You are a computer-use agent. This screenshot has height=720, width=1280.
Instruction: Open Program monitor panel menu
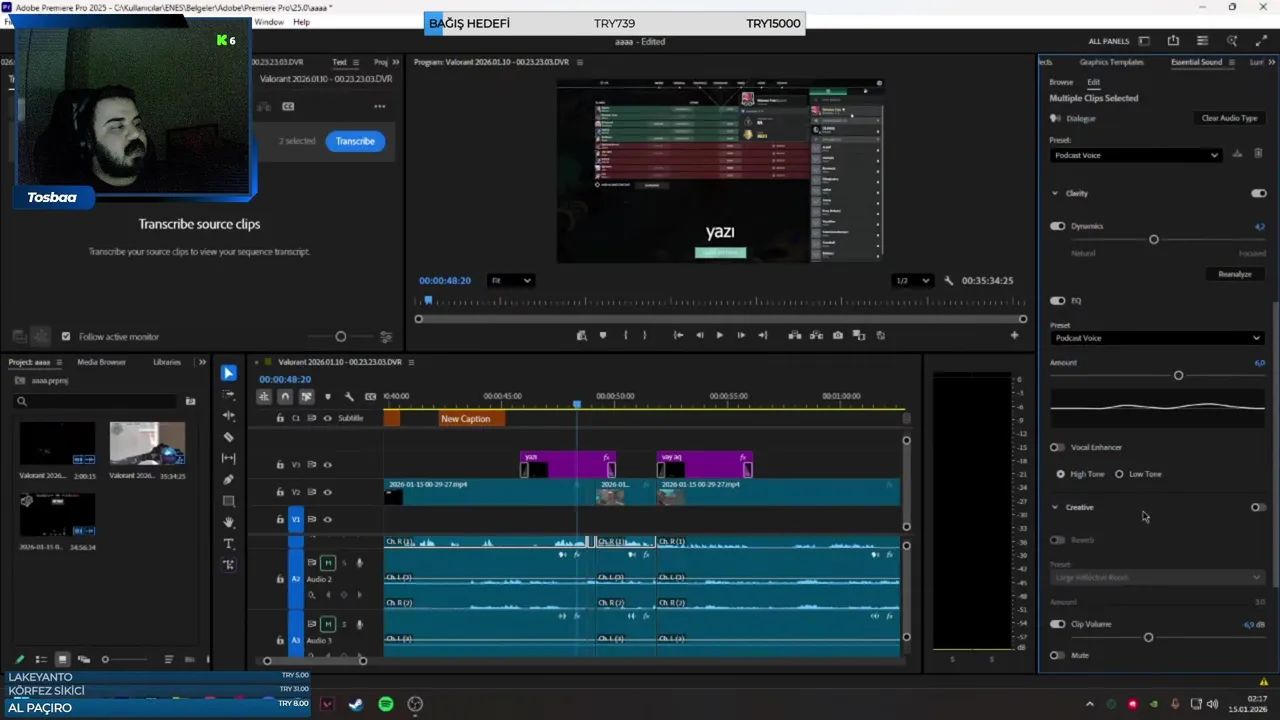coord(579,62)
